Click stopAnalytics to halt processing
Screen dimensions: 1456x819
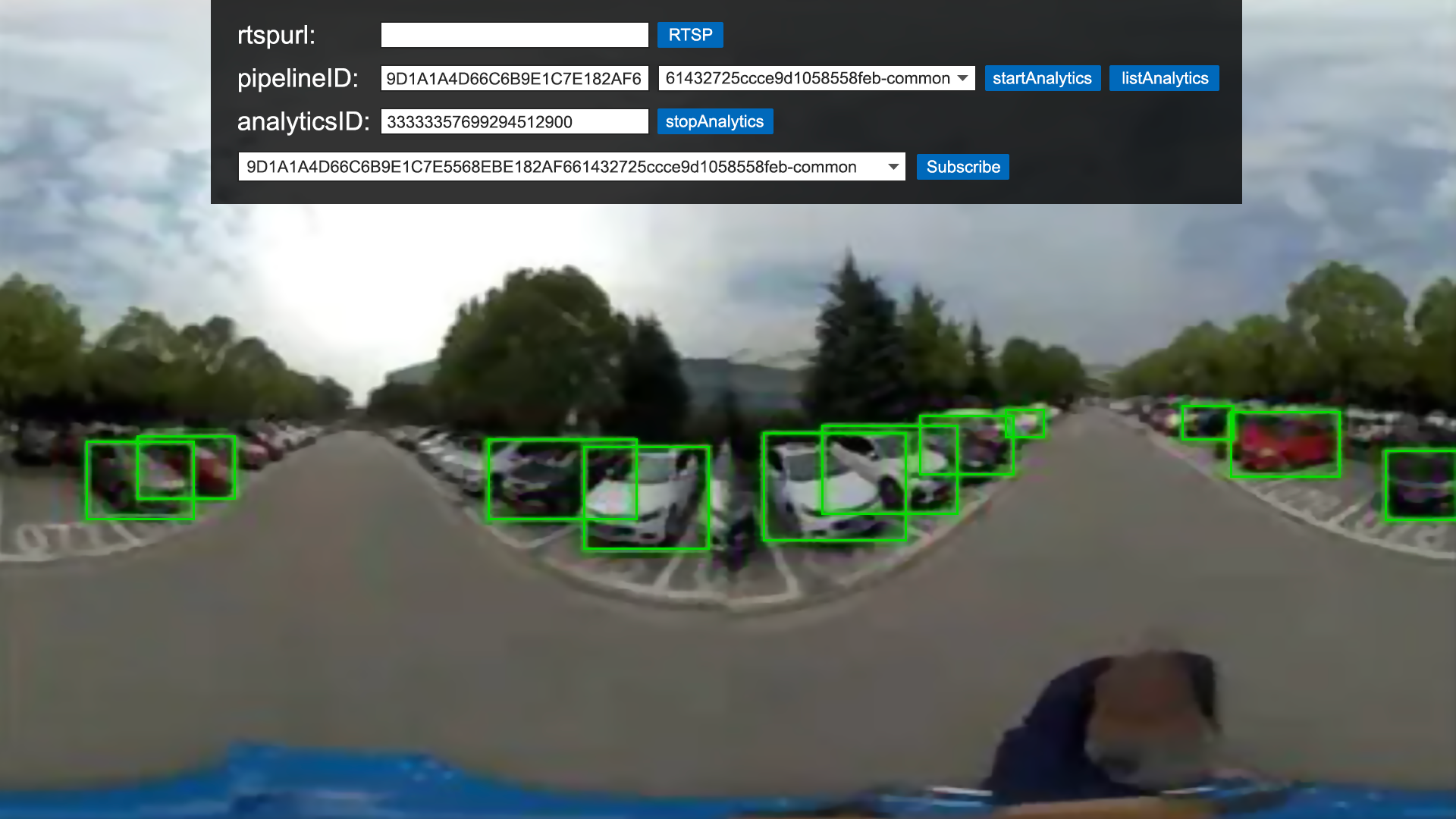click(714, 121)
